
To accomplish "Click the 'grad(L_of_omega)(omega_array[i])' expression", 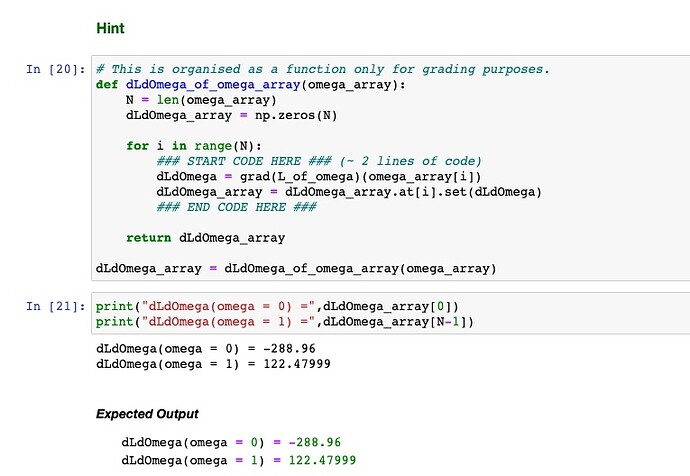I will click(361, 176).
